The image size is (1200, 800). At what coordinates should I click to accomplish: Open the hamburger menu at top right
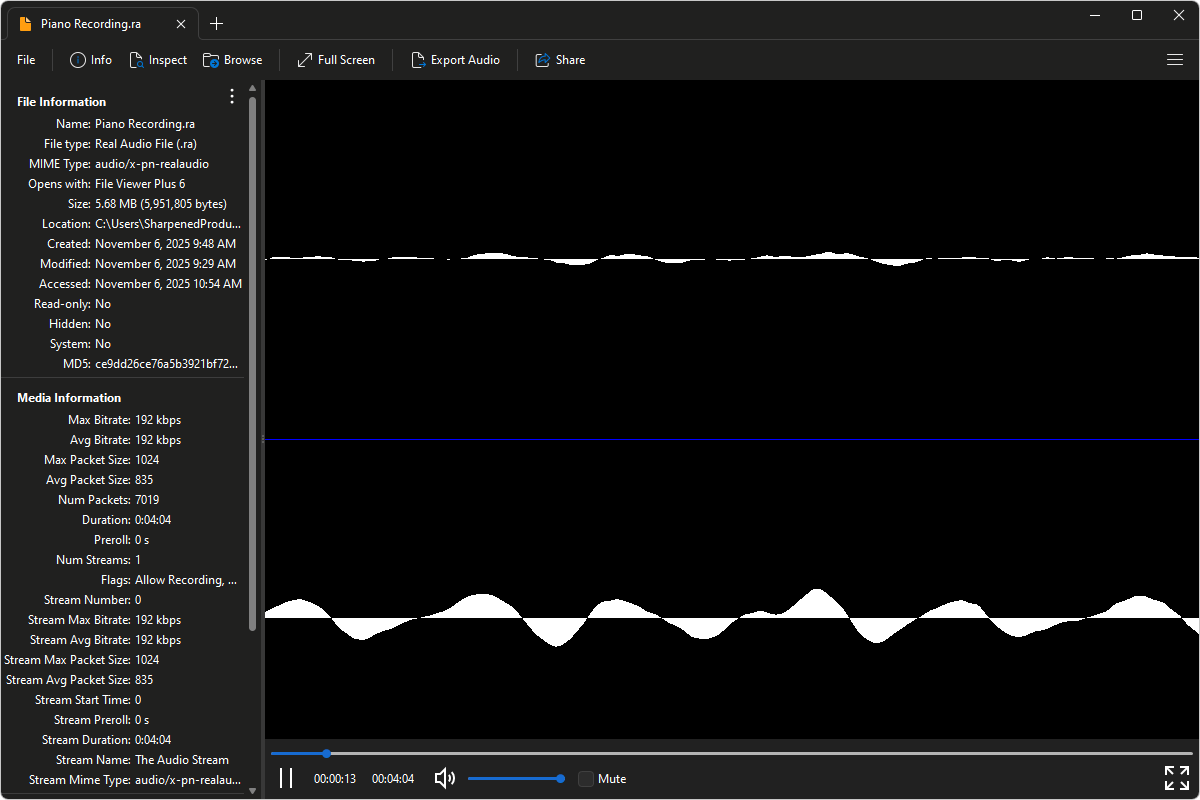click(1175, 60)
